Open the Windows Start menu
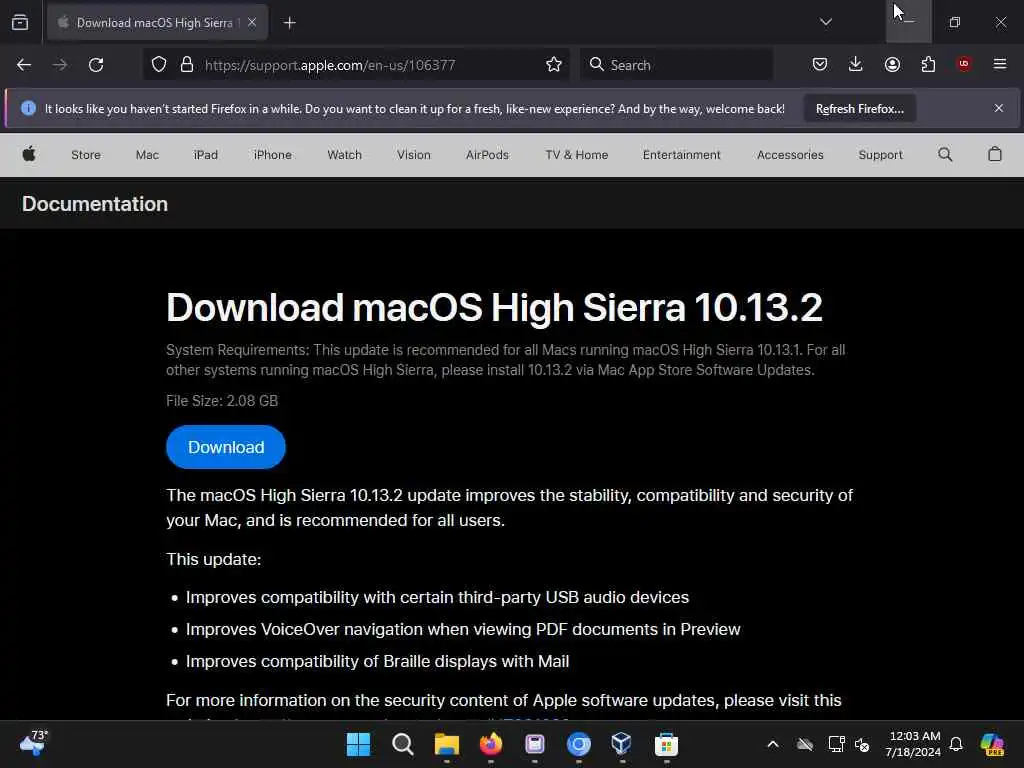Screen dimensions: 1024x768 pyautogui.click(x=358, y=744)
